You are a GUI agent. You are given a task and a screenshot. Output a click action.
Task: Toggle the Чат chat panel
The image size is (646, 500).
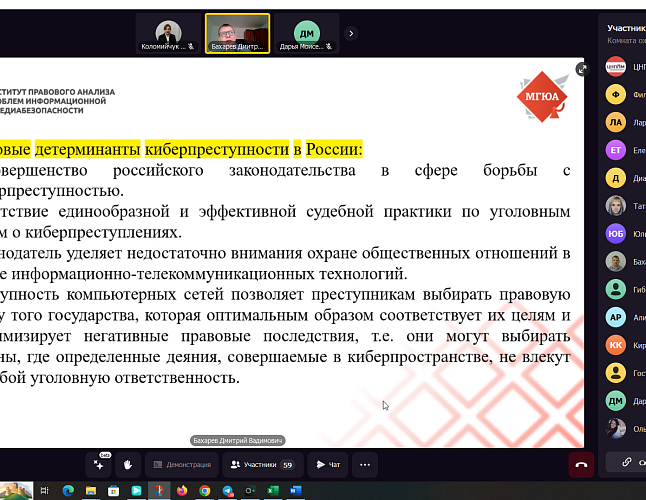[x=328, y=464]
